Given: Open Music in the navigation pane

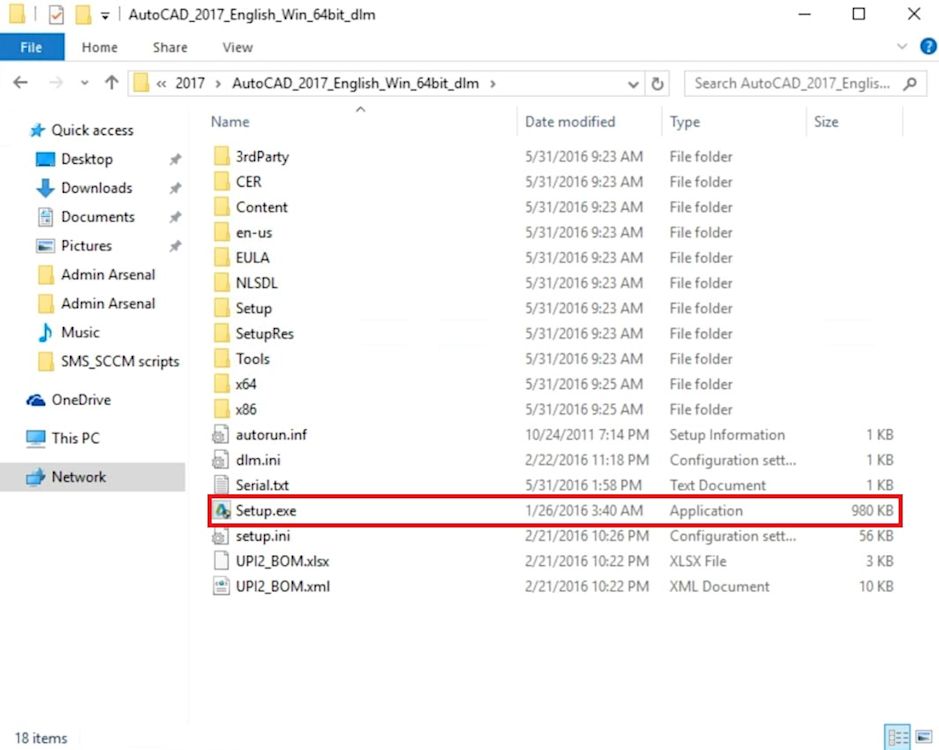Looking at the screenshot, I should (80, 332).
